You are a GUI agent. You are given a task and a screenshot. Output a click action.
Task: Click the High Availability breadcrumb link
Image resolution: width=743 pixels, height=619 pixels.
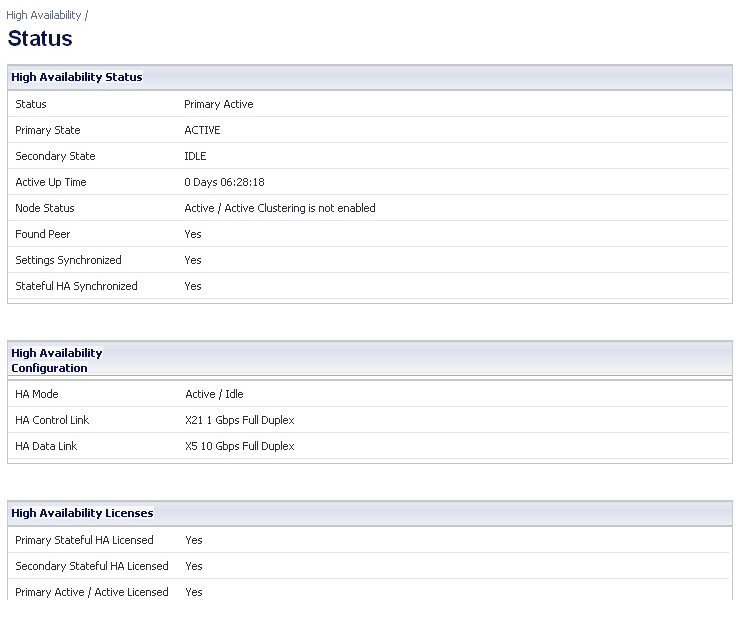tap(44, 15)
